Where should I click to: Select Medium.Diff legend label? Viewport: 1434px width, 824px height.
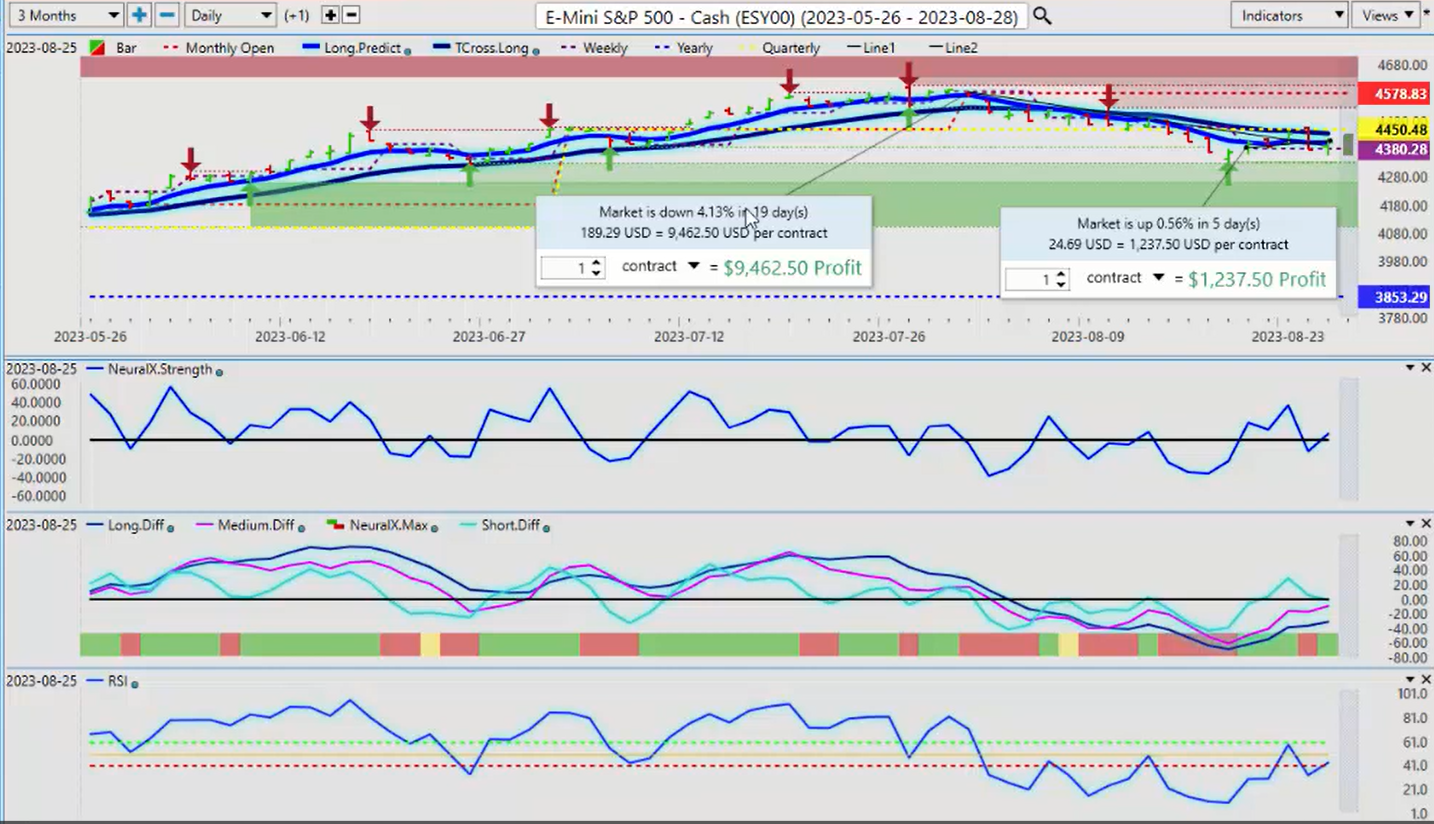tap(256, 525)
